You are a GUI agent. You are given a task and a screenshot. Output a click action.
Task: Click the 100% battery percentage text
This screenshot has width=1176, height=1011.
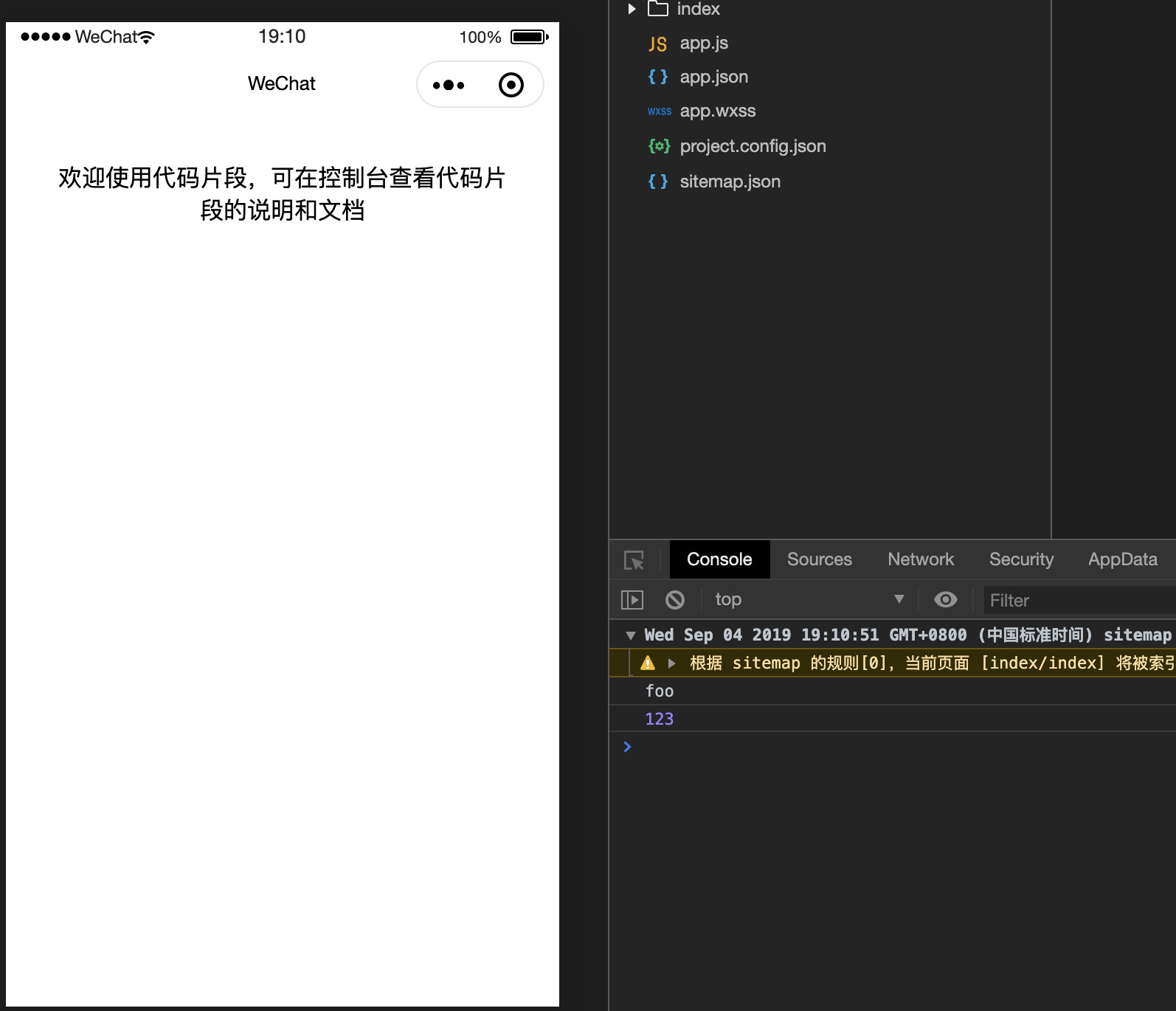tap(480, 37)
